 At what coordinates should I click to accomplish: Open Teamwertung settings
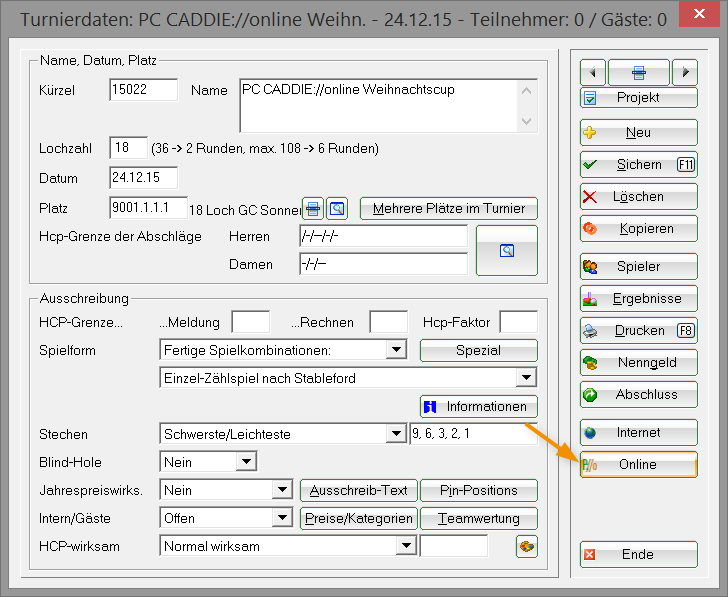[478, 519]
